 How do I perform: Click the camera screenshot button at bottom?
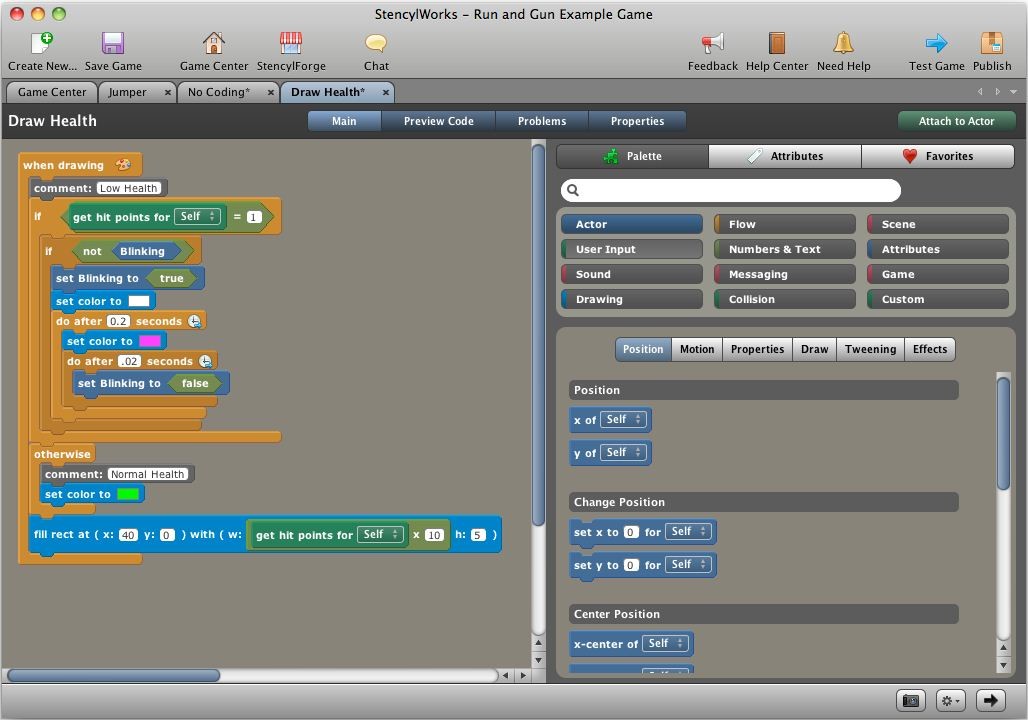(911, 700)
